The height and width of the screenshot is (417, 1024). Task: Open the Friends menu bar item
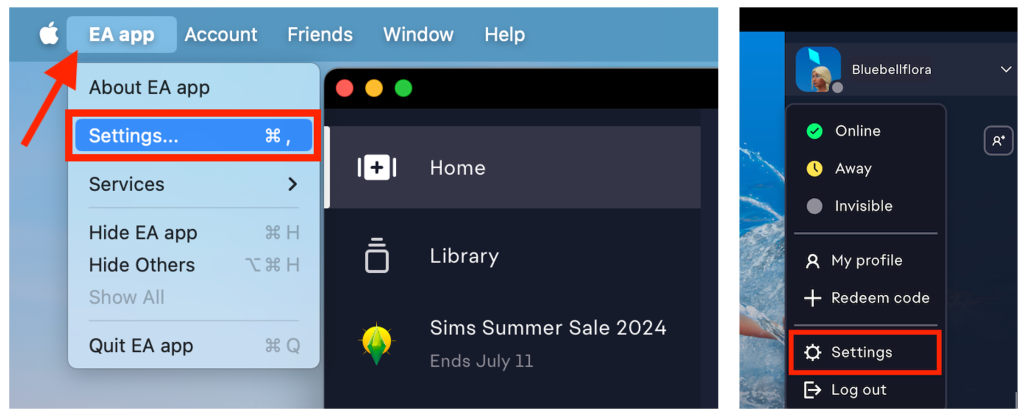(320, 35)
